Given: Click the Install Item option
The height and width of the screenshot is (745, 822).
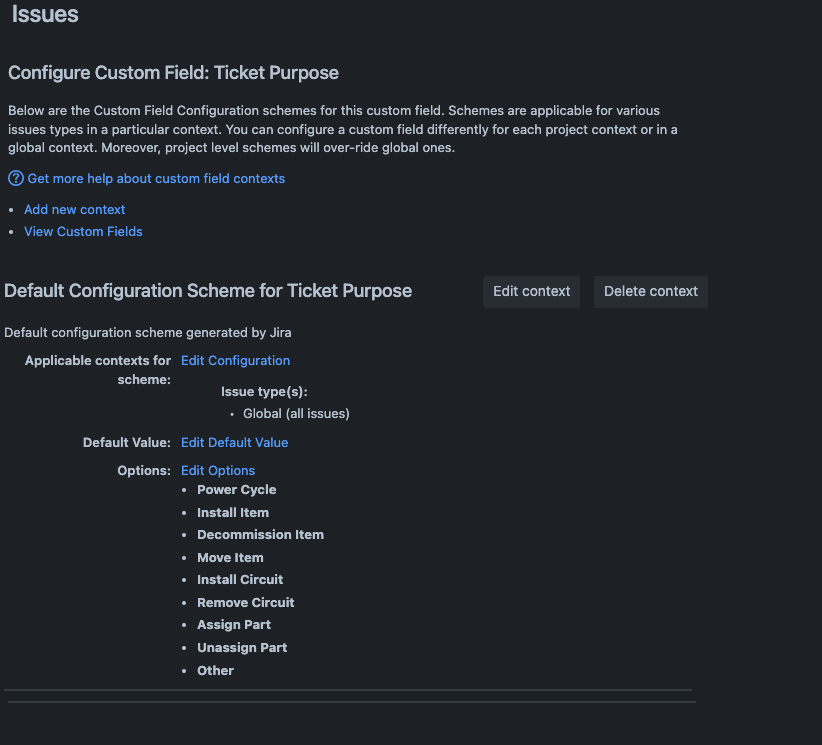Looking at the screenshot, I should tap(233, 512).
